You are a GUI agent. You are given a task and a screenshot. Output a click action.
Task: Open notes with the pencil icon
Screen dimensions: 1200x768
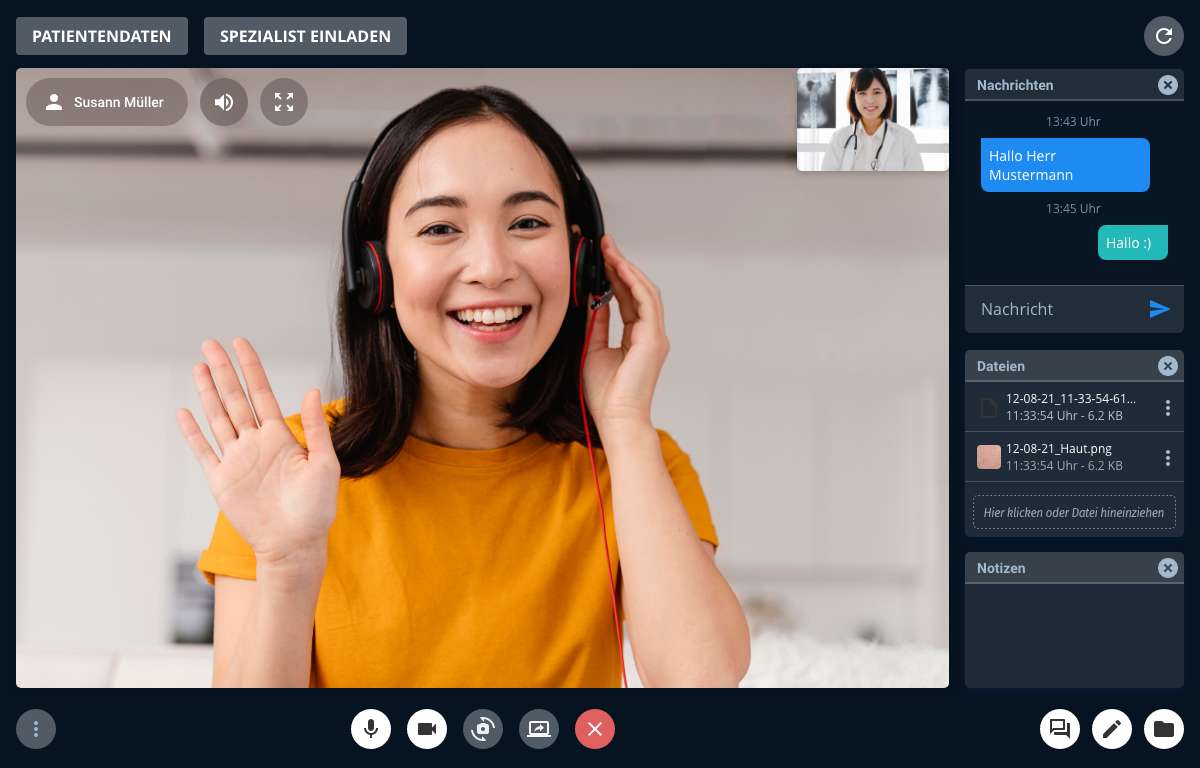[x=1112, y=729]
